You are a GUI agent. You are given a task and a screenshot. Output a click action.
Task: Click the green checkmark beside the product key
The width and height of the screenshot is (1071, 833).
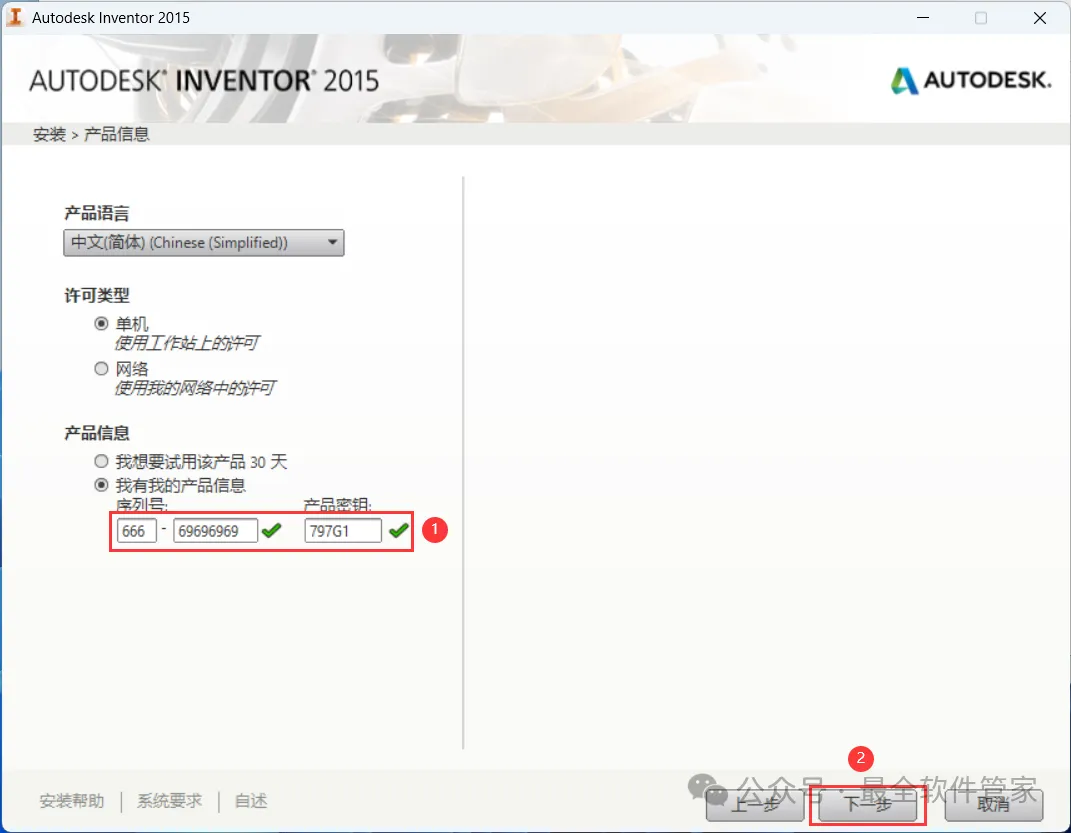[399, 531]
